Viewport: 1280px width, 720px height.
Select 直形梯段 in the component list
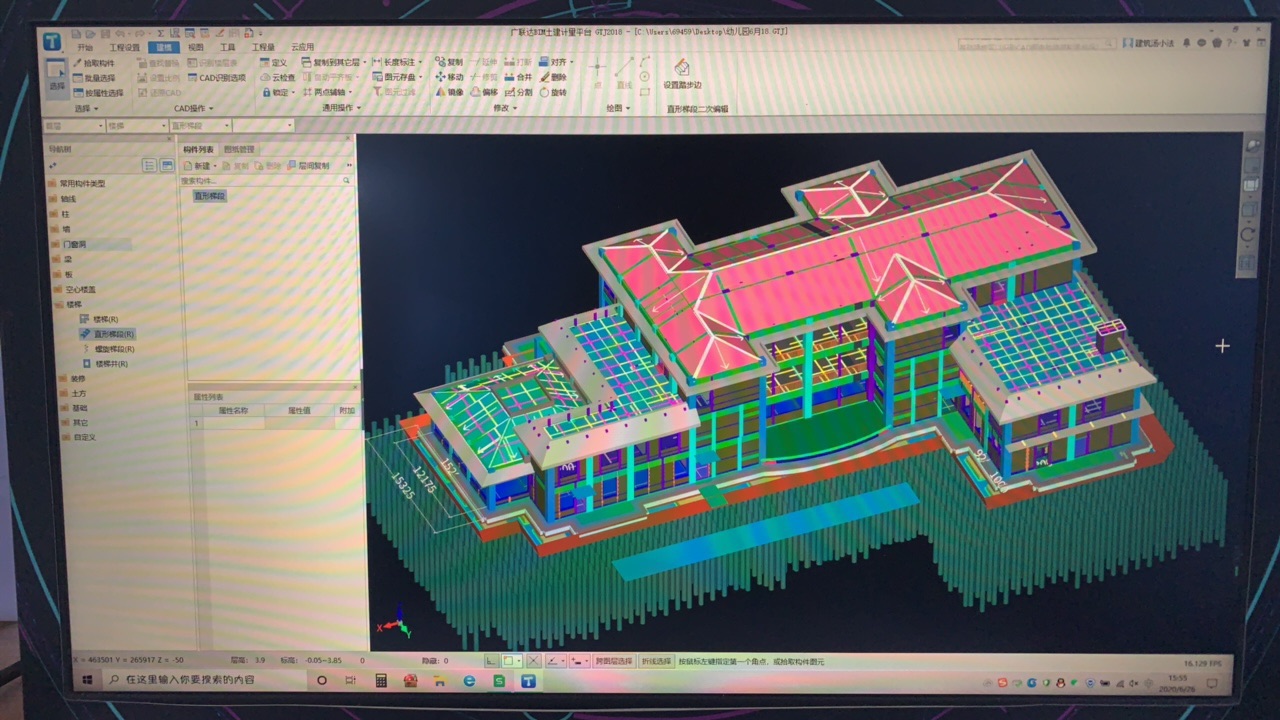click(x=210, y=196)
